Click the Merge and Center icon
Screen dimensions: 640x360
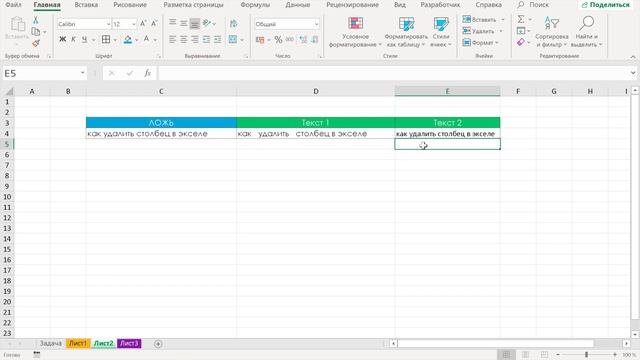[x=233, y=39]
